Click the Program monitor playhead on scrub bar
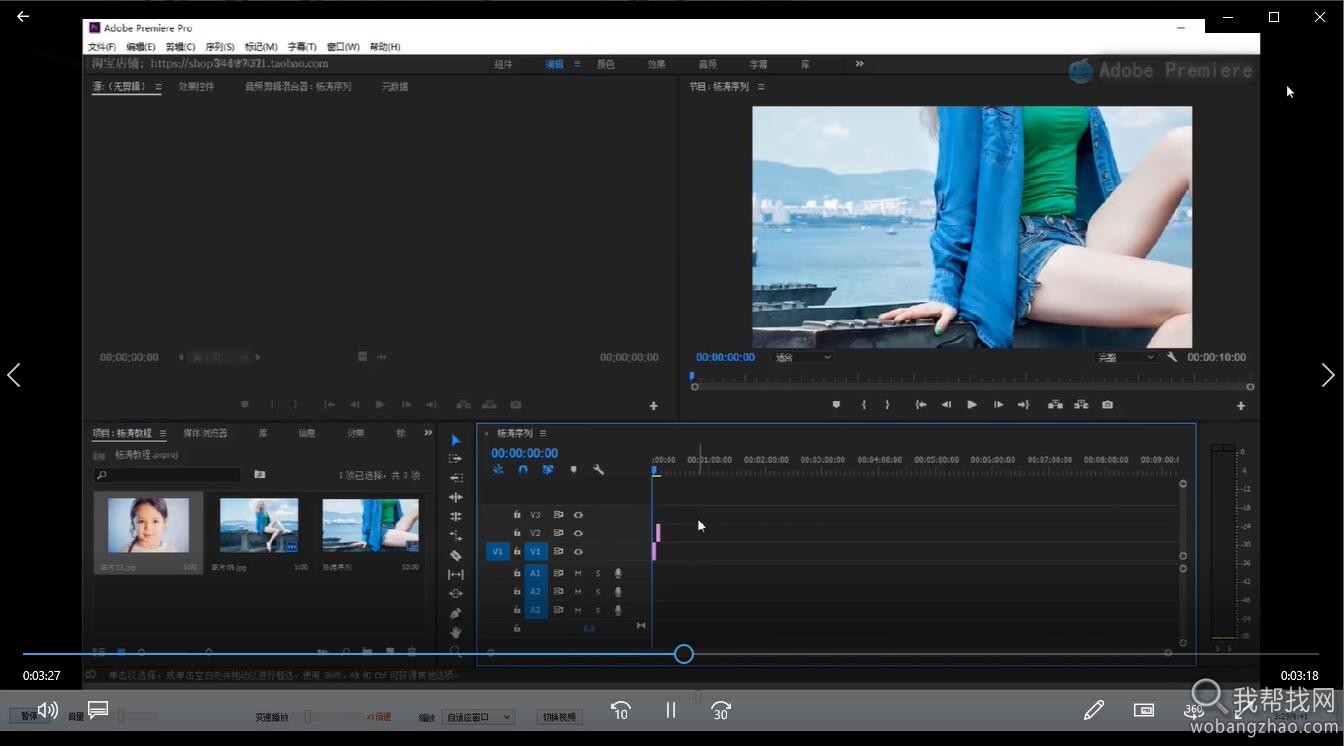 point(692,379)
